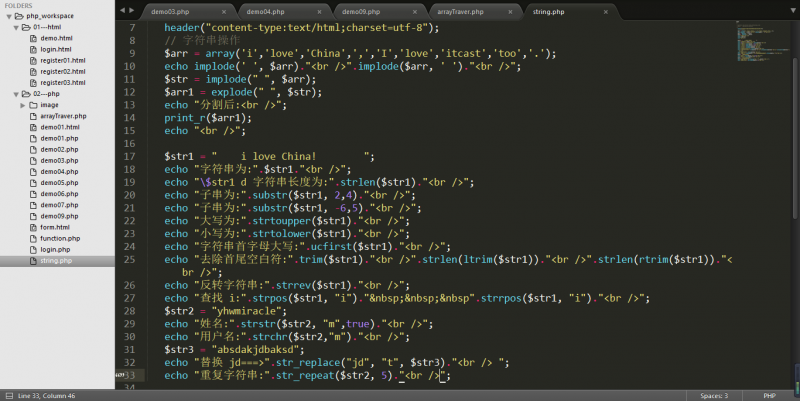
Task: Expand the image folder arrow
Action: [23, 104]
